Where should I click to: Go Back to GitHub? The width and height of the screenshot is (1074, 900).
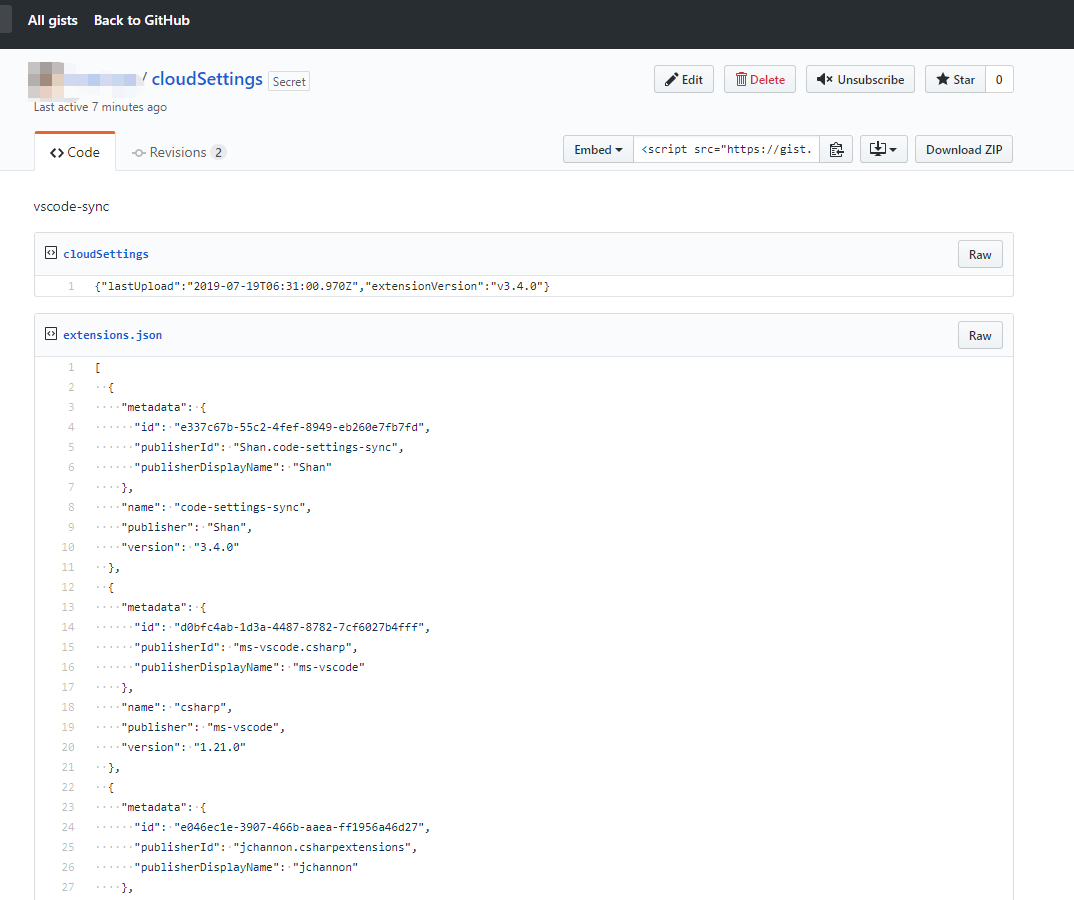pyautogui.click(x=141, y=20)
